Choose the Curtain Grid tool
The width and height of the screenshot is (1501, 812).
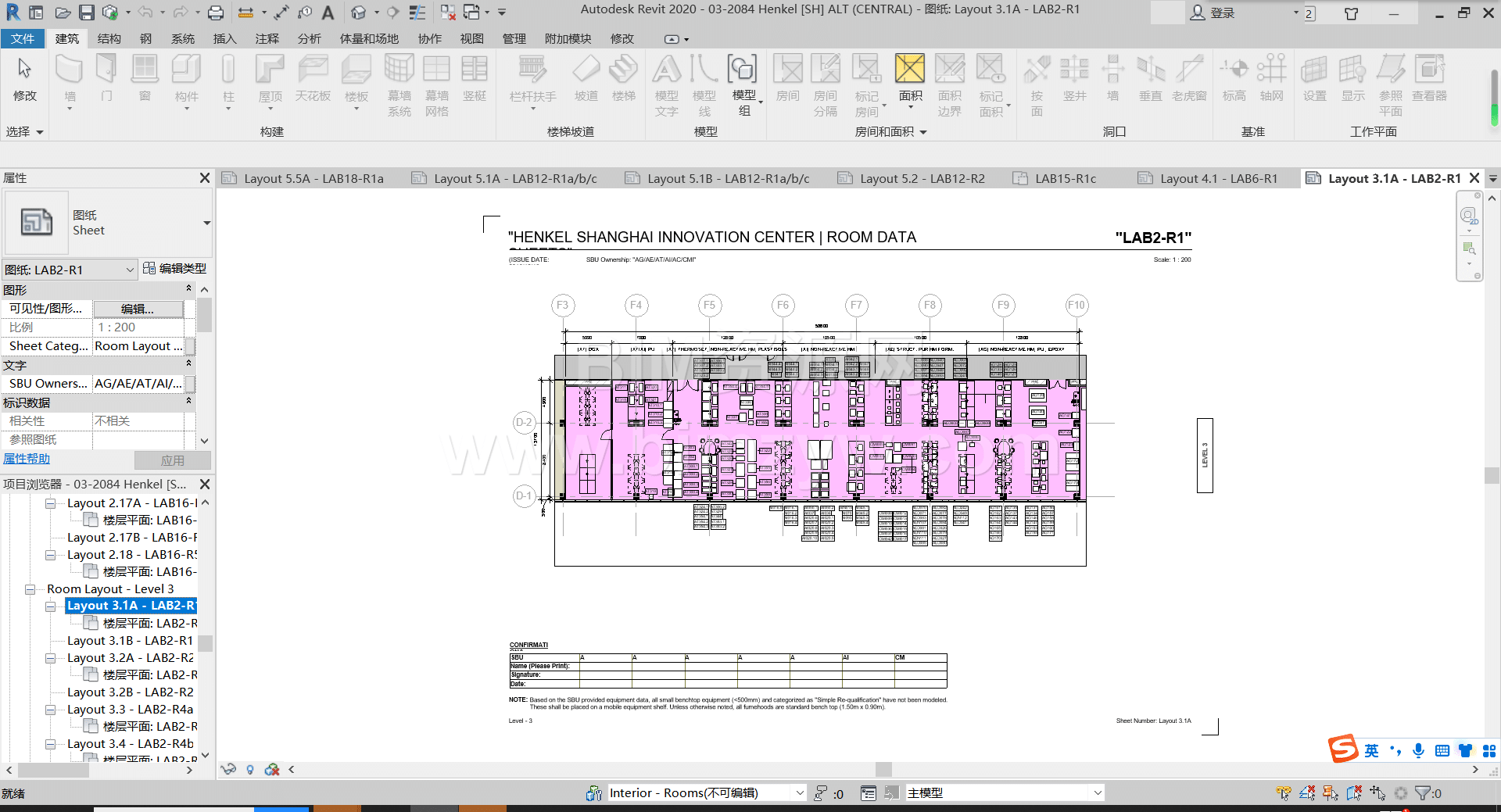[x=436, y=84]
